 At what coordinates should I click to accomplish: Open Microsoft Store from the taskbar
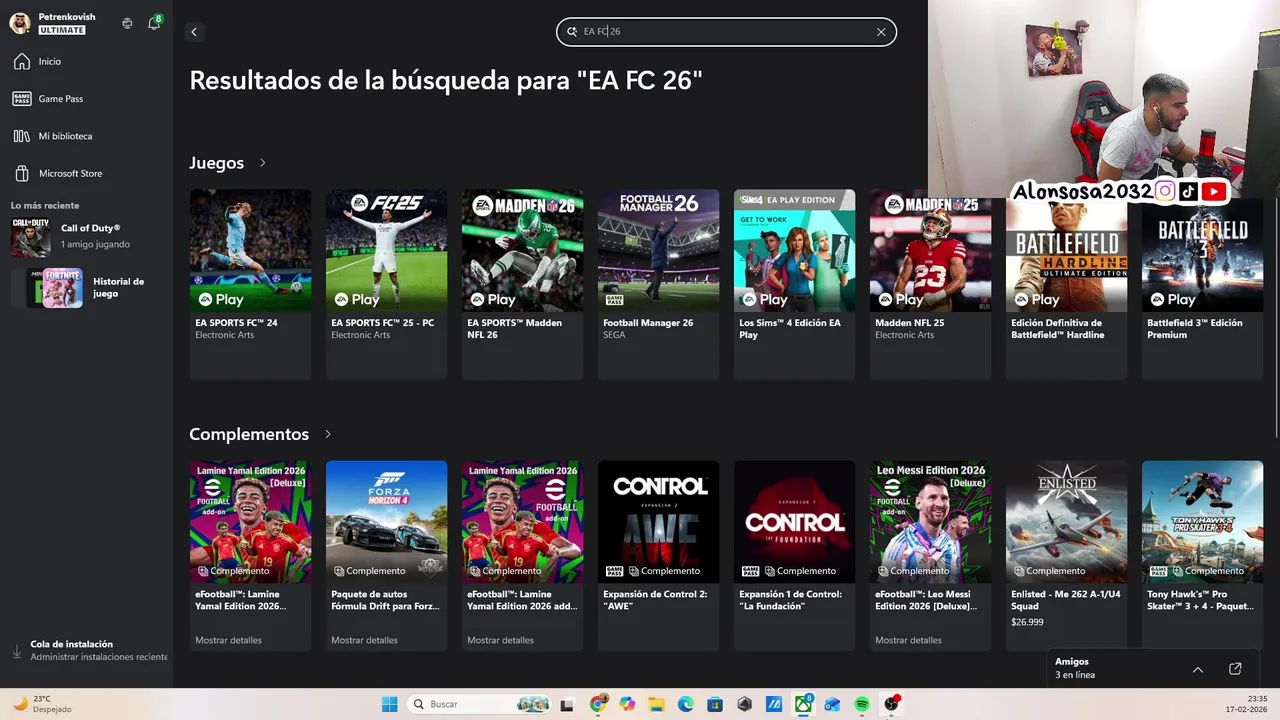(715, 704)
